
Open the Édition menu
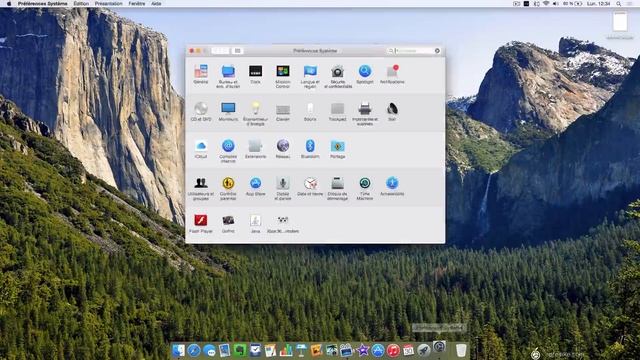[81, 4]
